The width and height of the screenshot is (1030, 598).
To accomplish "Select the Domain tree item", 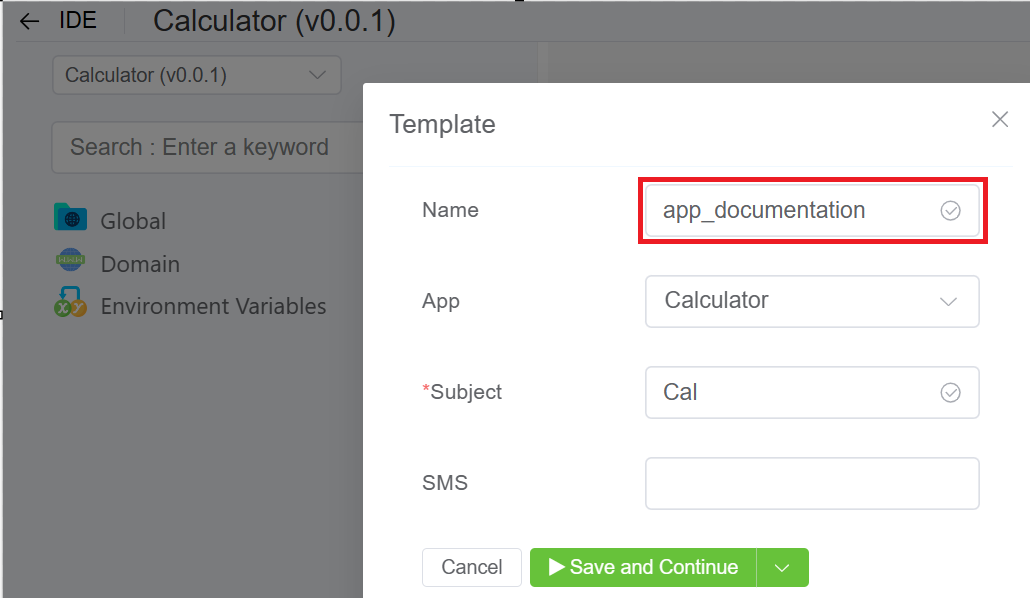I will click(140, 264).
